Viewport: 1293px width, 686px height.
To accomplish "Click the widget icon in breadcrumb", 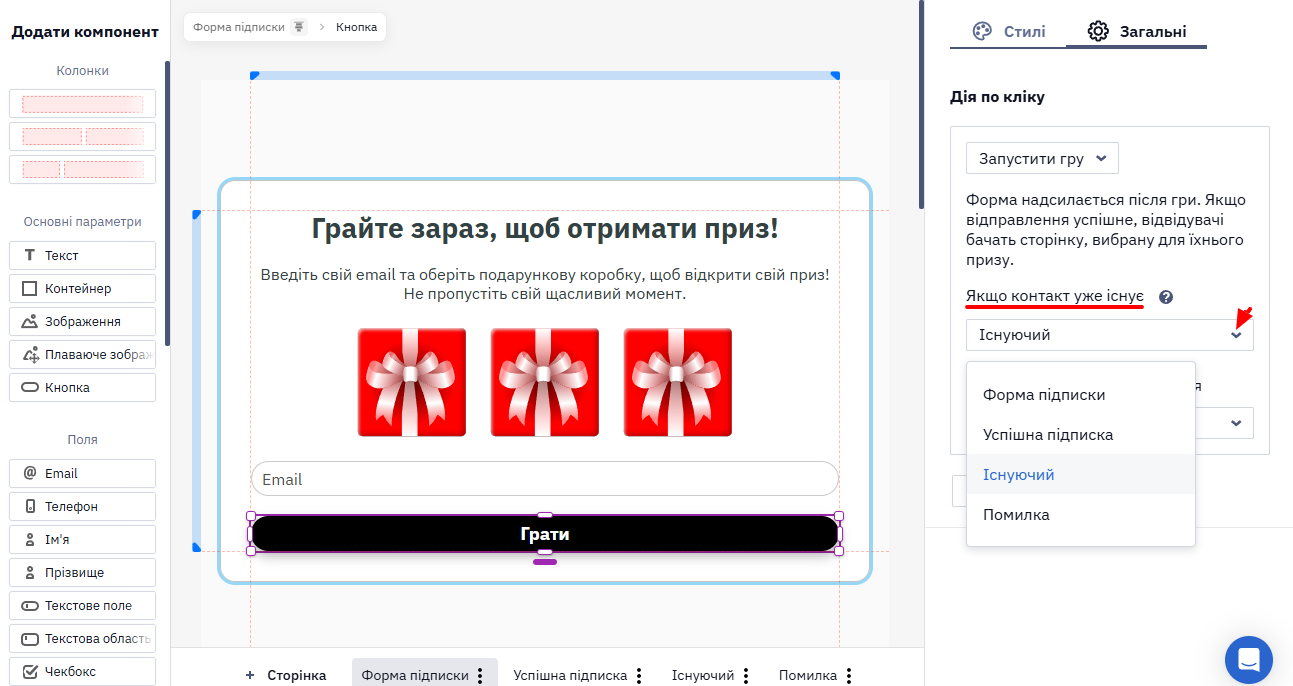I will coord(298,27).
